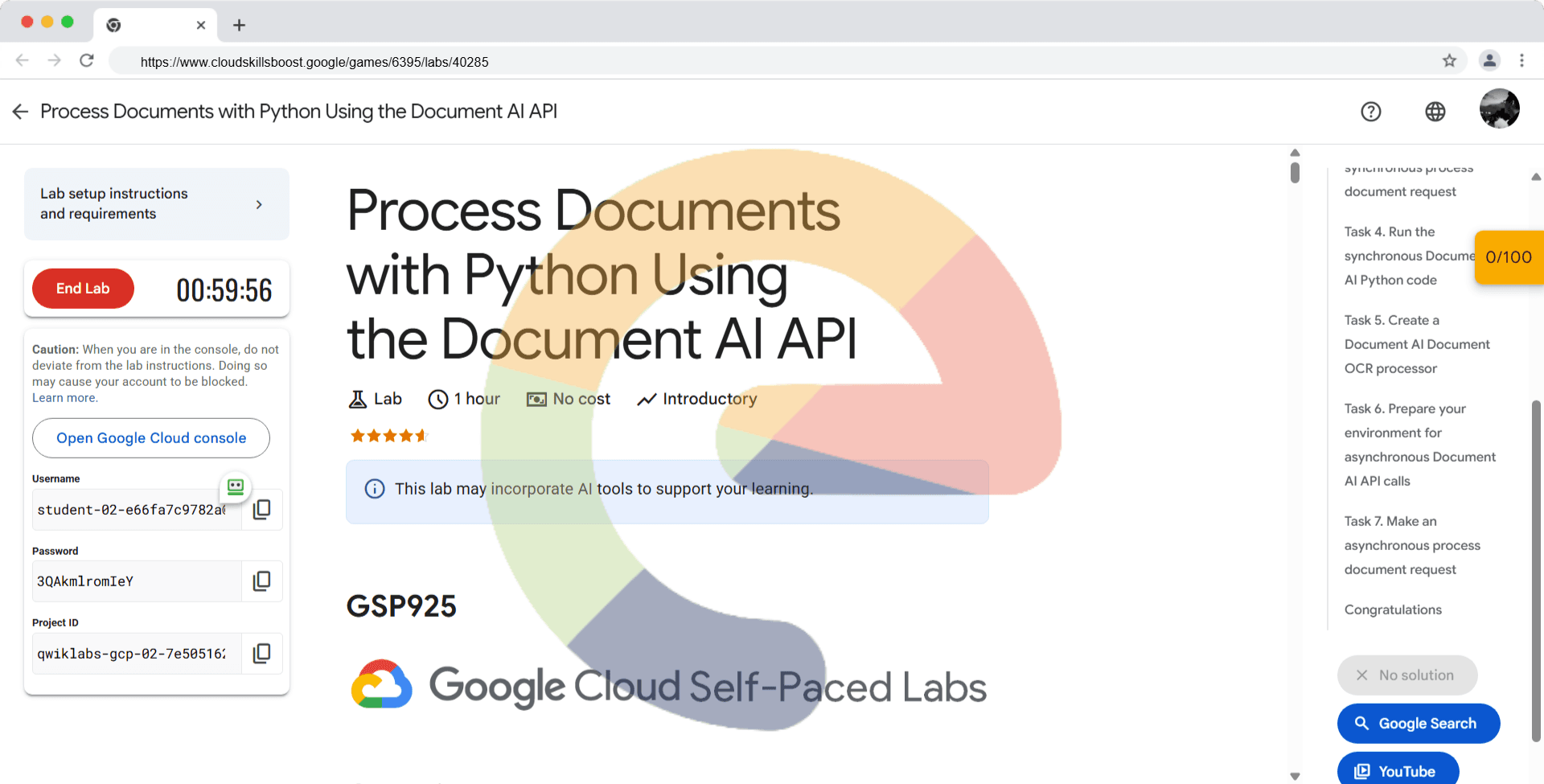
Task: Copy the username to clipboard
Action: (x=261, y=510)
